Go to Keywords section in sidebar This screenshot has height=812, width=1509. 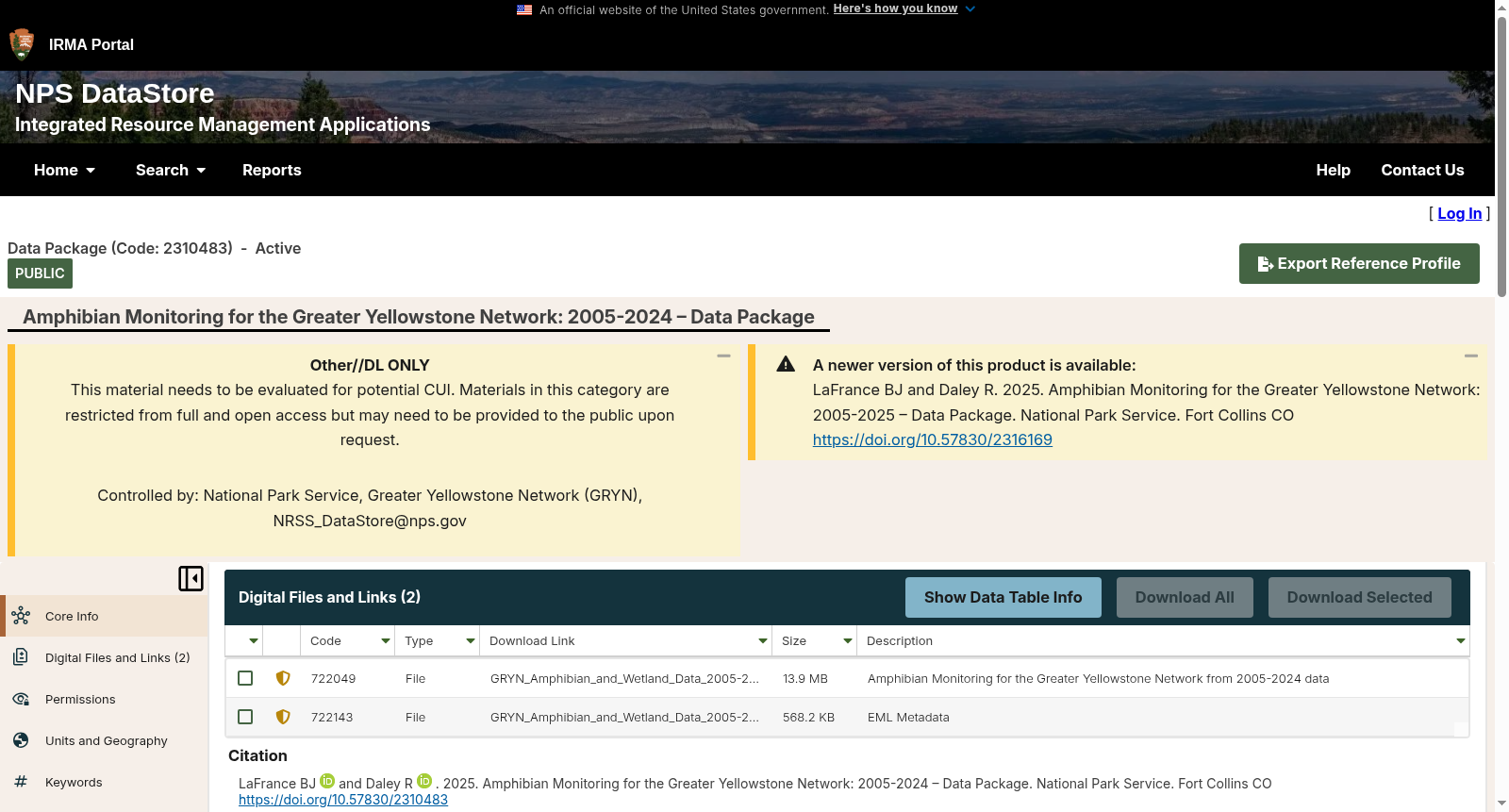click(x=104, y=782)
